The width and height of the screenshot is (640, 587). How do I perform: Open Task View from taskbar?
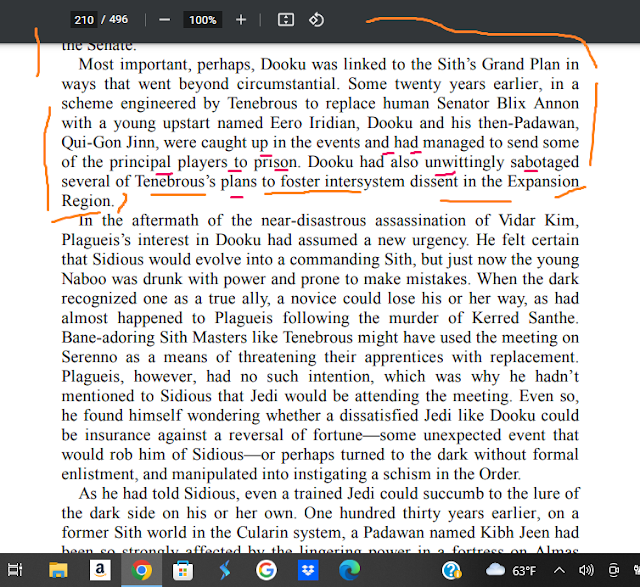pos(15,570)
